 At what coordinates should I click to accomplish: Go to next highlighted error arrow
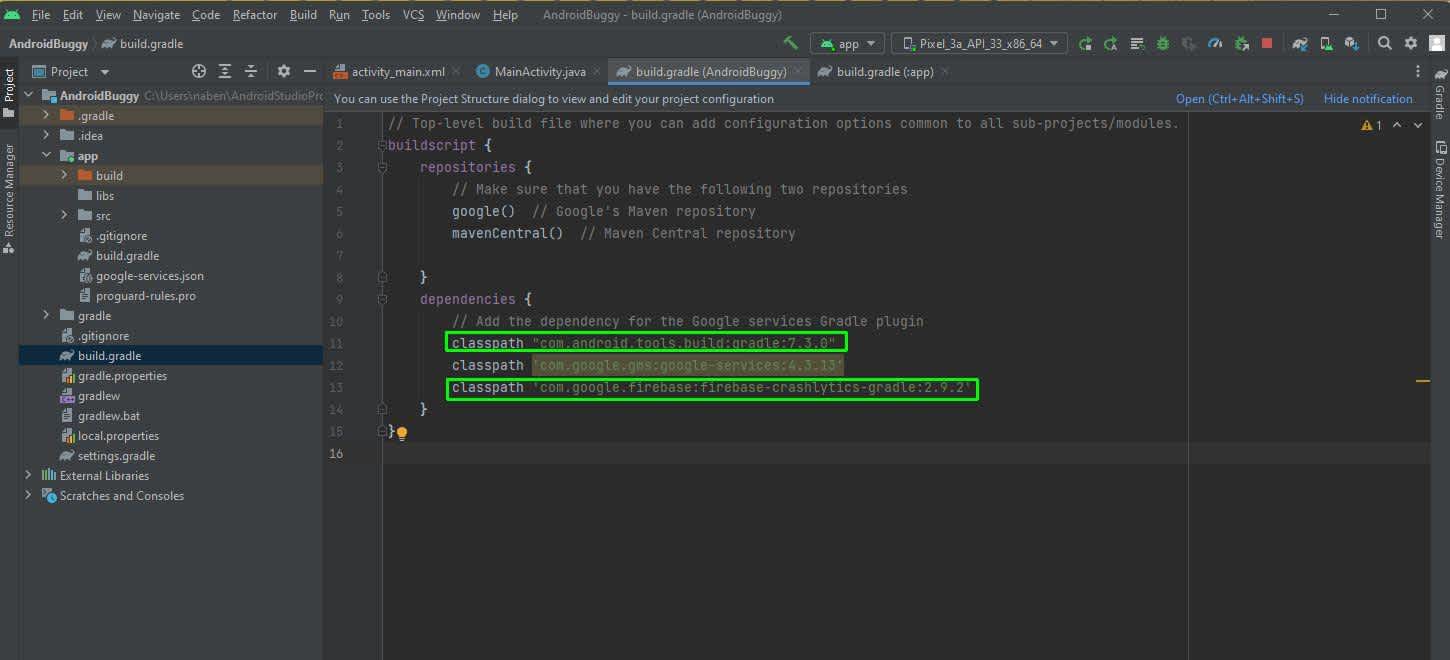(x=1419, y=125)
